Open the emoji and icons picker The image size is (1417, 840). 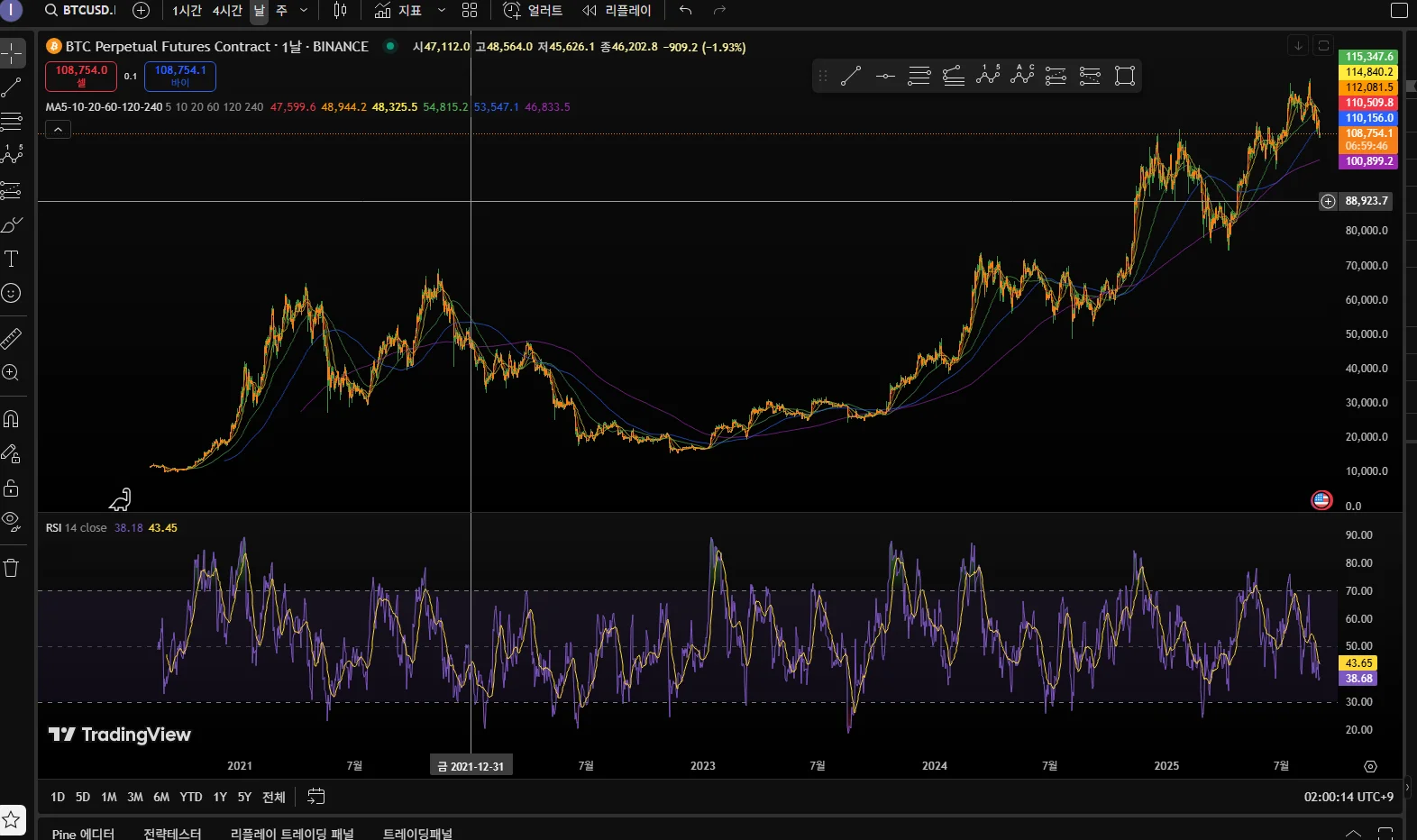coord(12,293)
